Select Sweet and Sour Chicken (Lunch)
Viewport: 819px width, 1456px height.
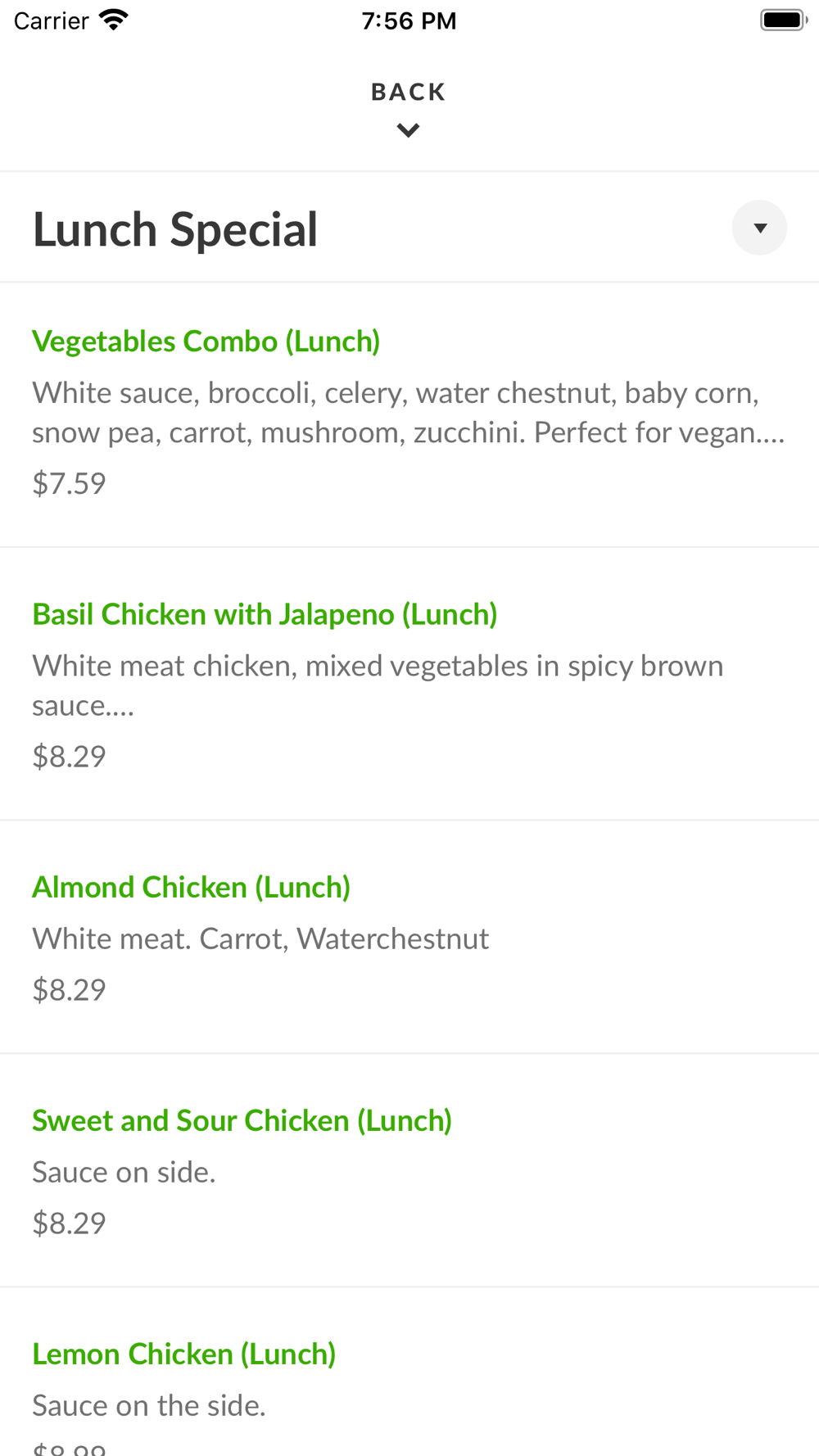pyautogui.click(x=242, y=1120)
